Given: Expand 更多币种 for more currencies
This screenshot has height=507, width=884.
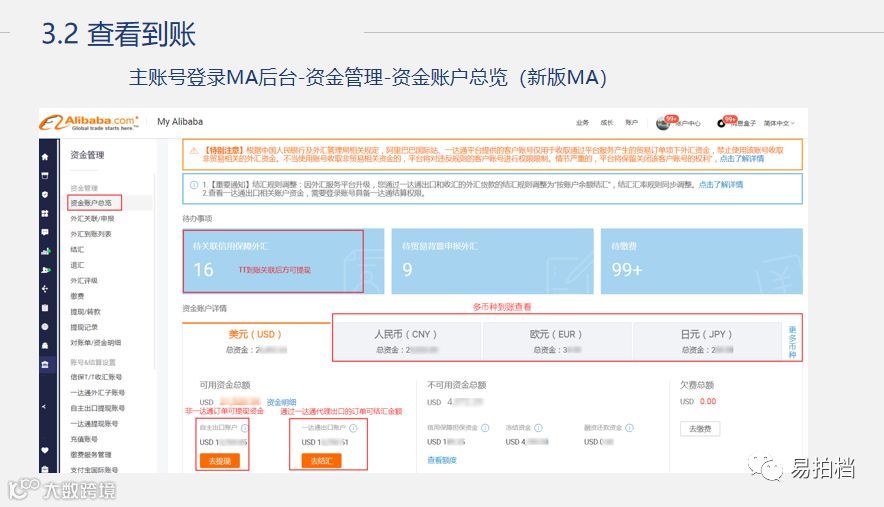Looking at the screenshot, I should click(x=792, y=342).
